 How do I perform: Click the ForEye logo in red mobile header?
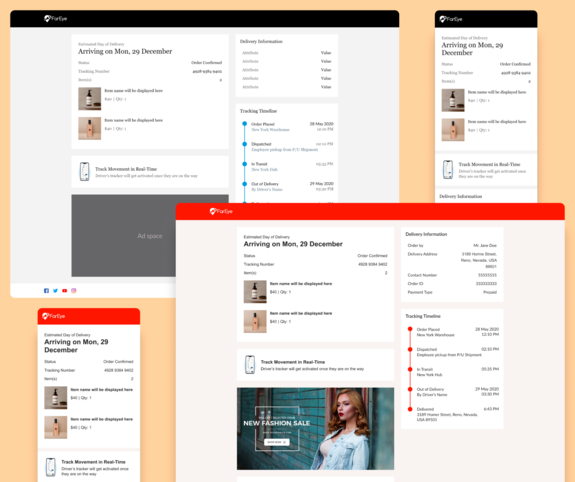coord(54,316)
